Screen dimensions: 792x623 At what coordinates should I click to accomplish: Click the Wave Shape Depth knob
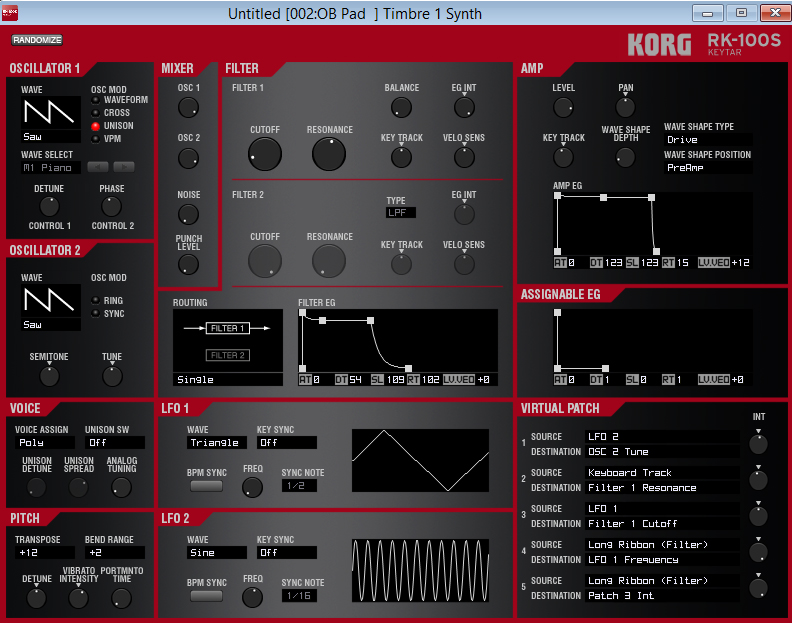tap(625, 158)
